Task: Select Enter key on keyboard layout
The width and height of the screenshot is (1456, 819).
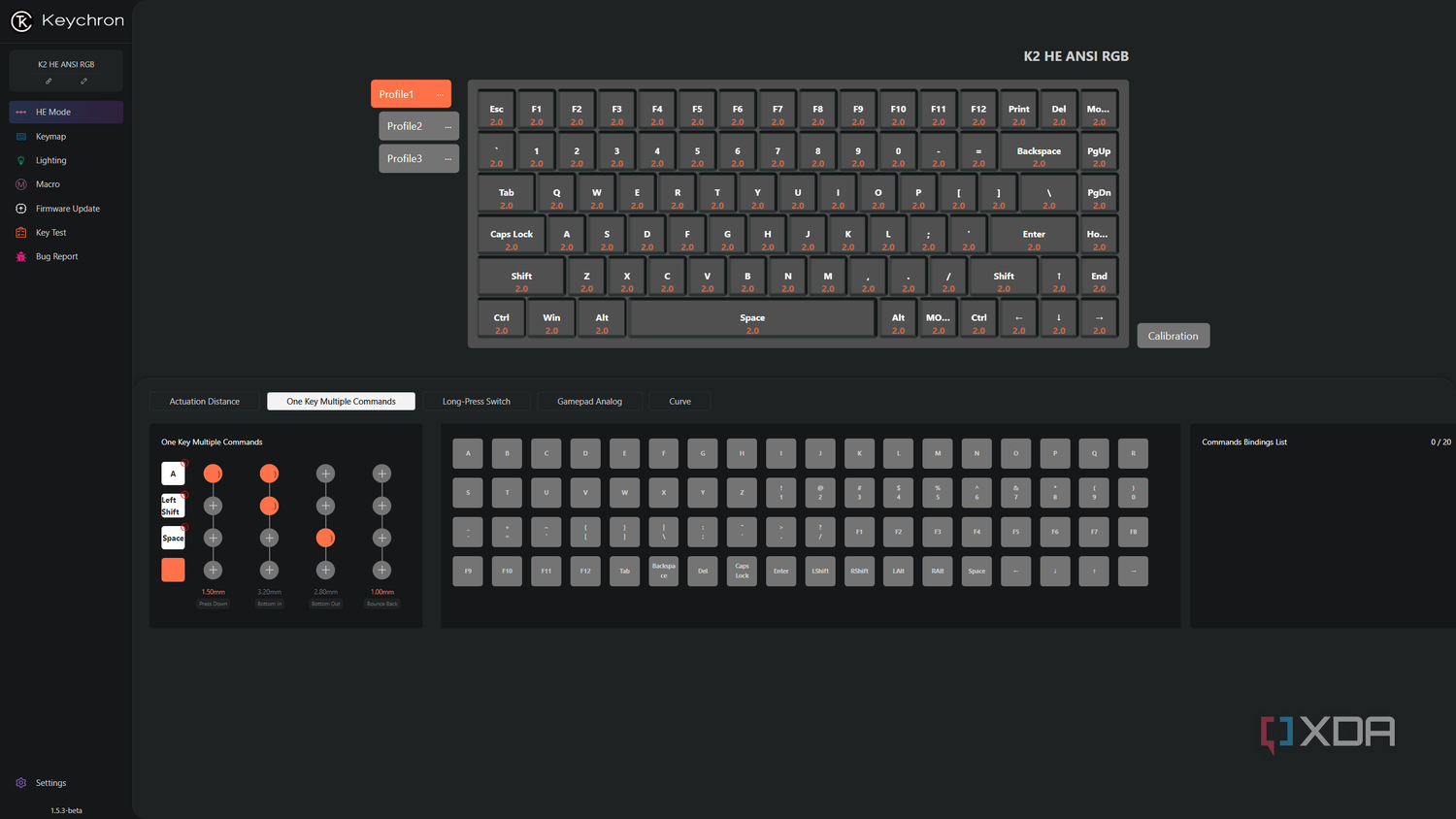Action: click(1034, 235)
